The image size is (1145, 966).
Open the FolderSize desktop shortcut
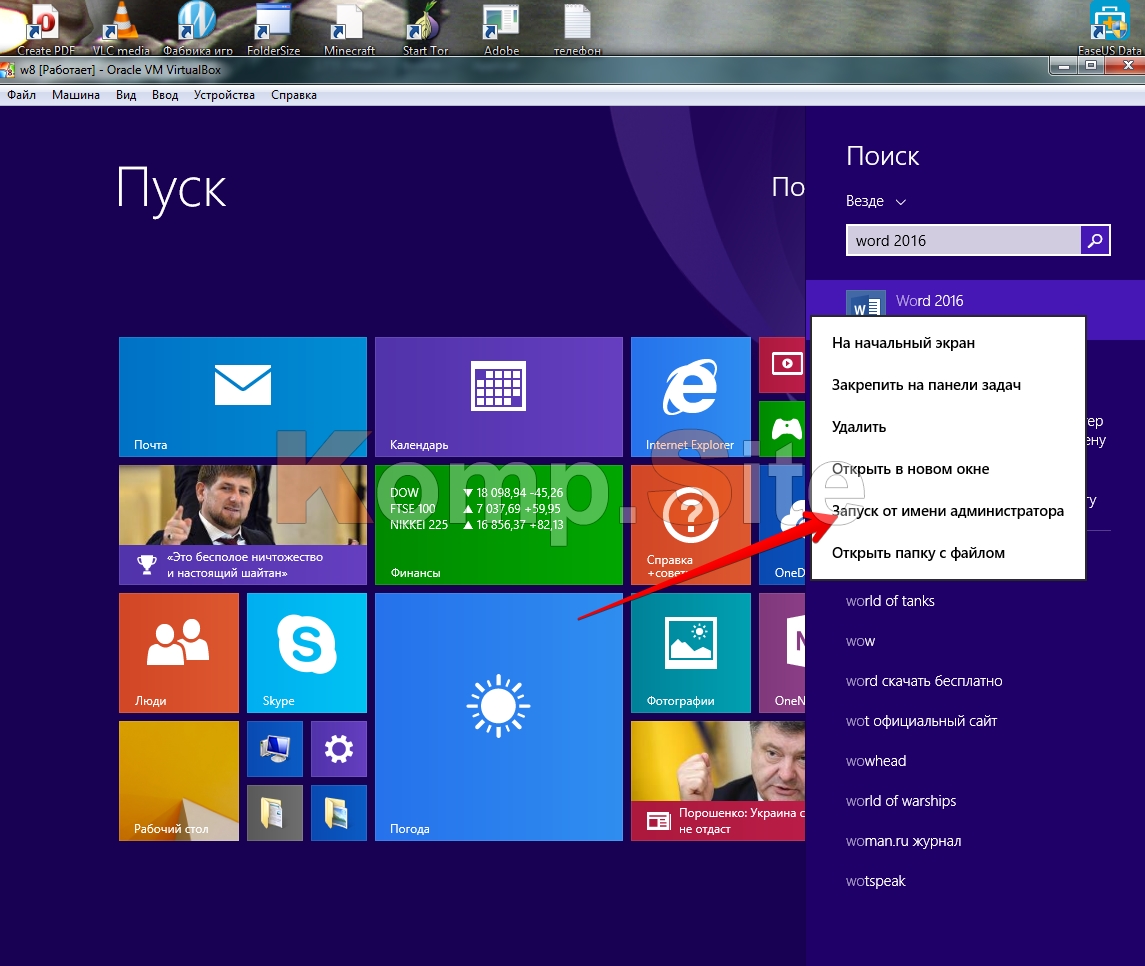pyautogui.click(x=273, y=28)
